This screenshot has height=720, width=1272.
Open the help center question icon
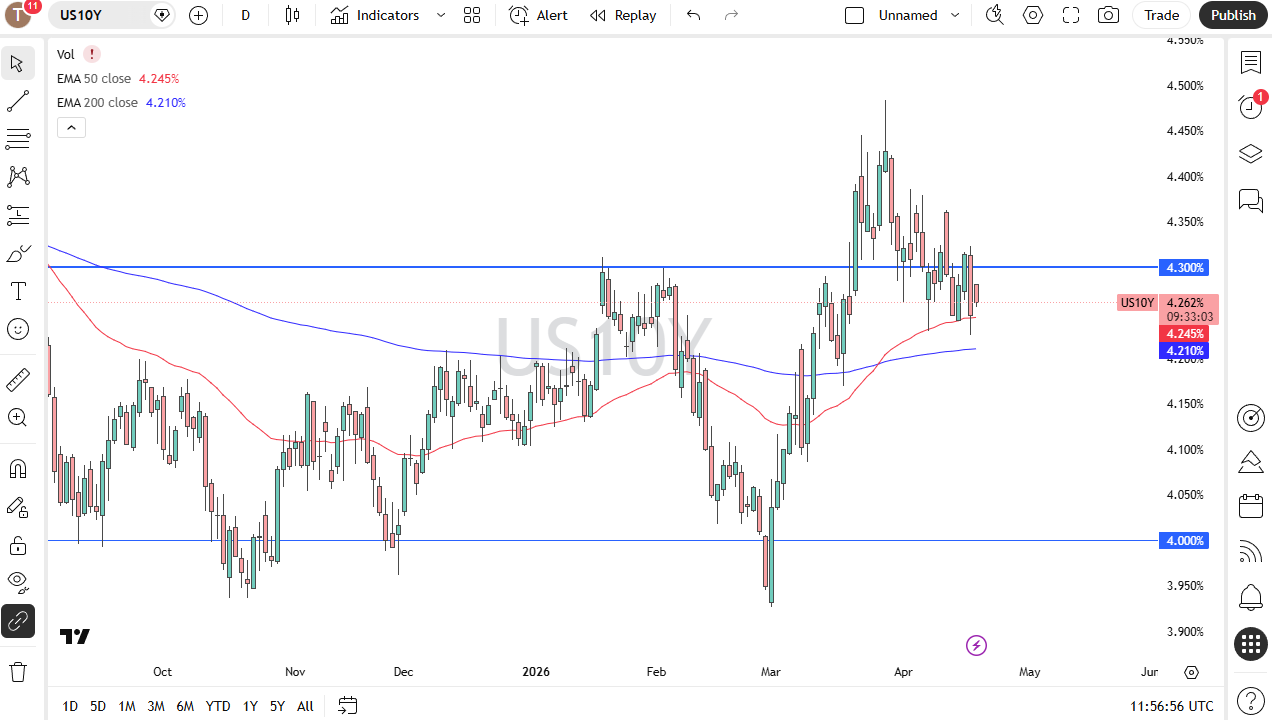[x=1251, y=701]
